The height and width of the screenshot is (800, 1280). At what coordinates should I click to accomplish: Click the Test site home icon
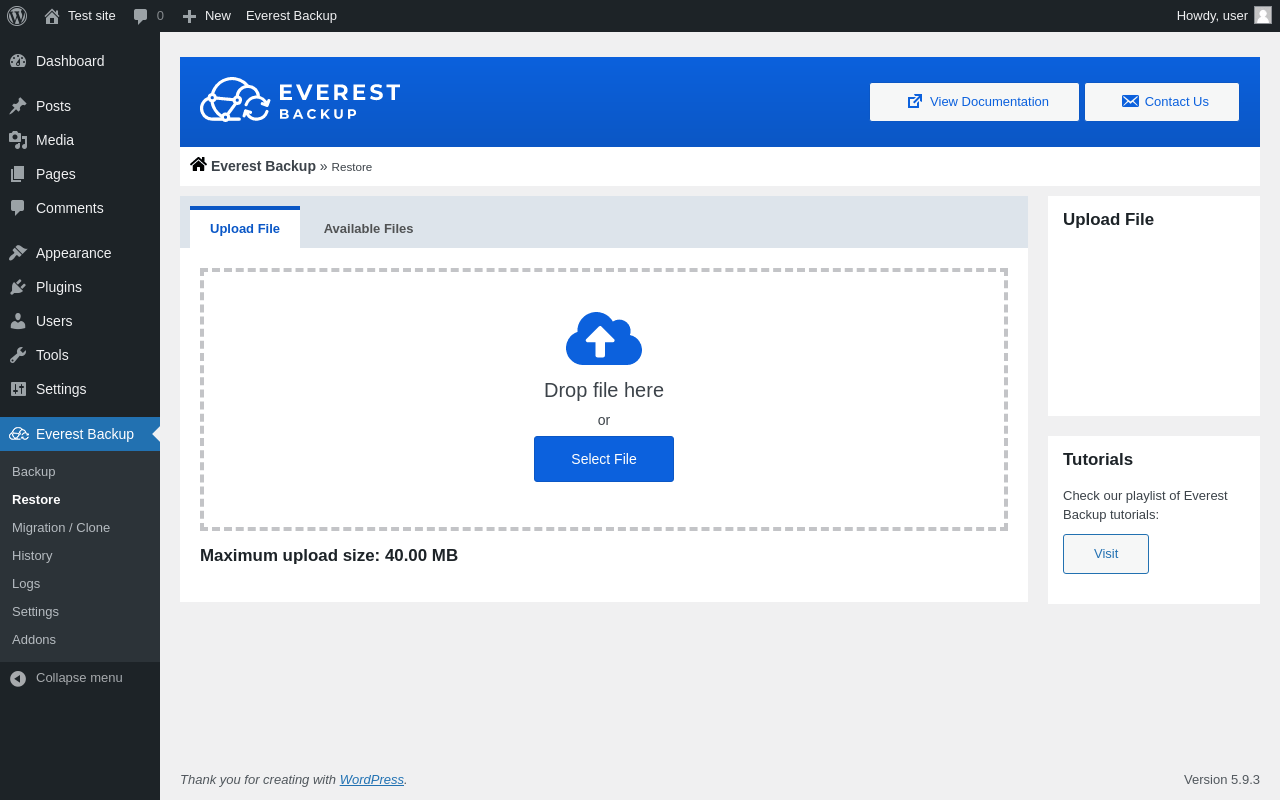click(x=52, y=16)
